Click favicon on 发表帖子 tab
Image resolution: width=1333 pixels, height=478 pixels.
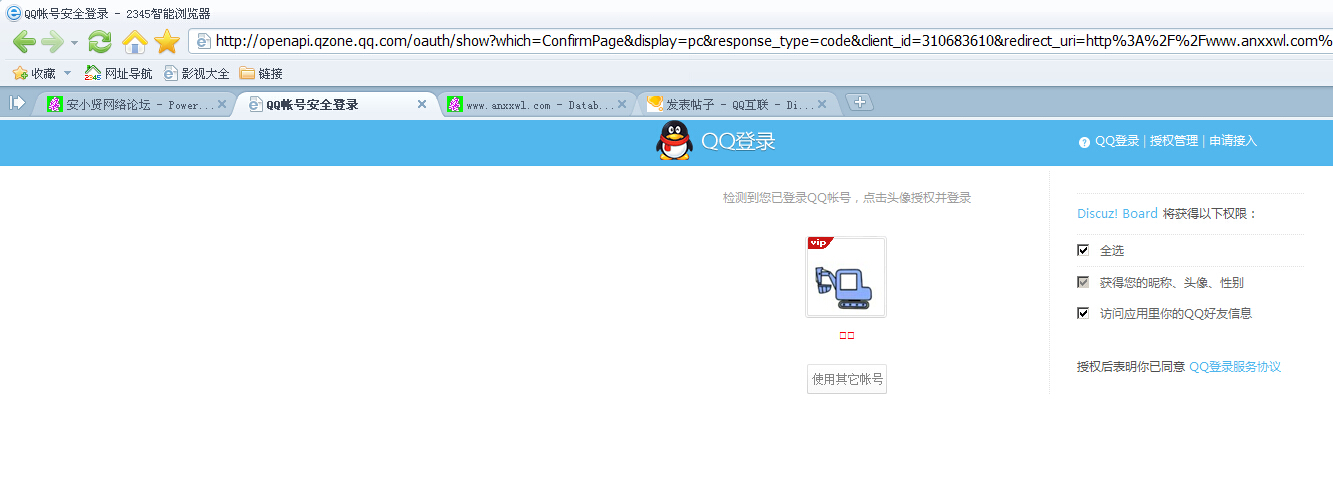656,103
